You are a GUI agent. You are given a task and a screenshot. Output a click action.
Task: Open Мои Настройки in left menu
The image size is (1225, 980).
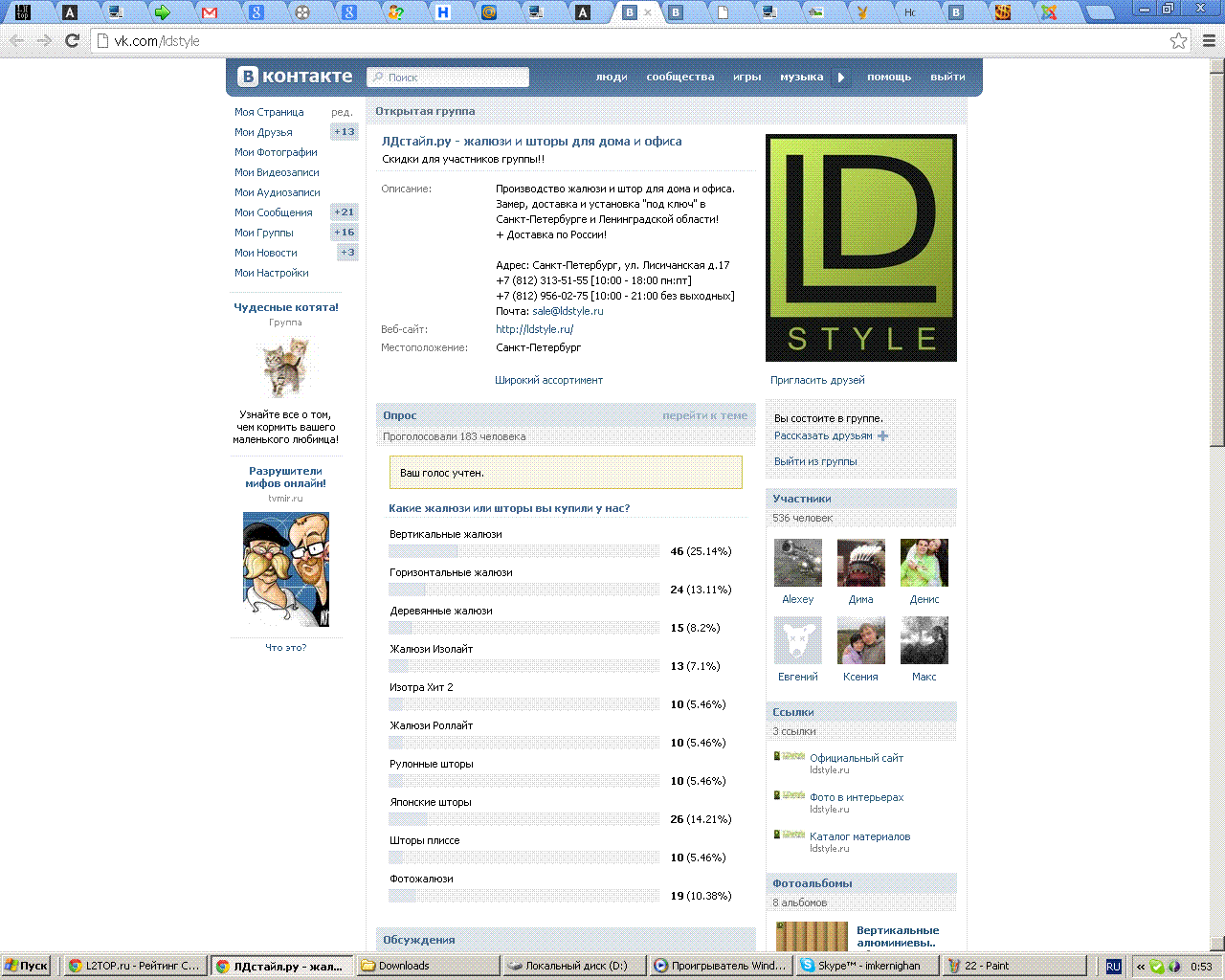272,273
